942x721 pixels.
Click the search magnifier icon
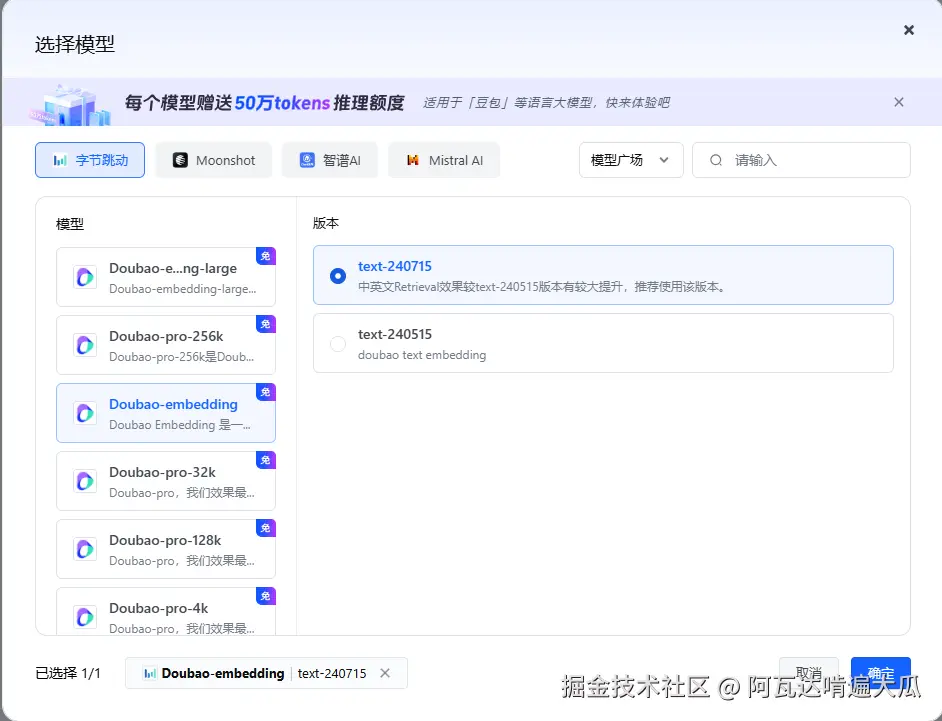tap(716, 160)
